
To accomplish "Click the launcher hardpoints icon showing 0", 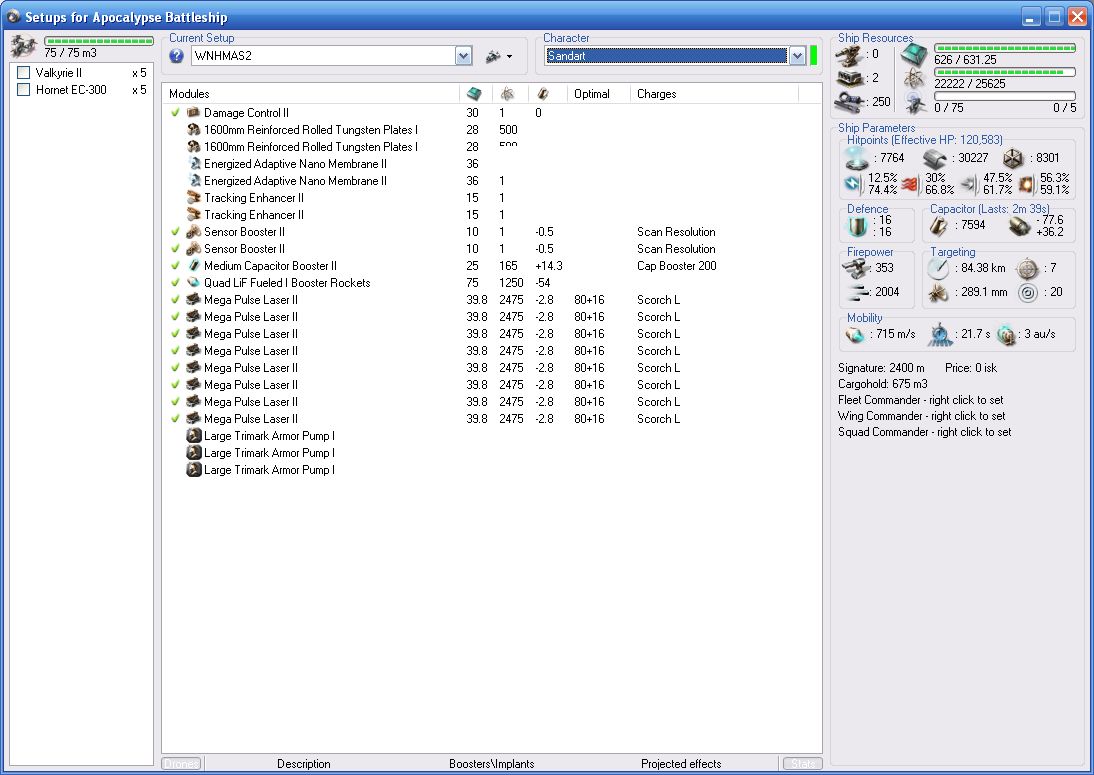I will point(851,55).
